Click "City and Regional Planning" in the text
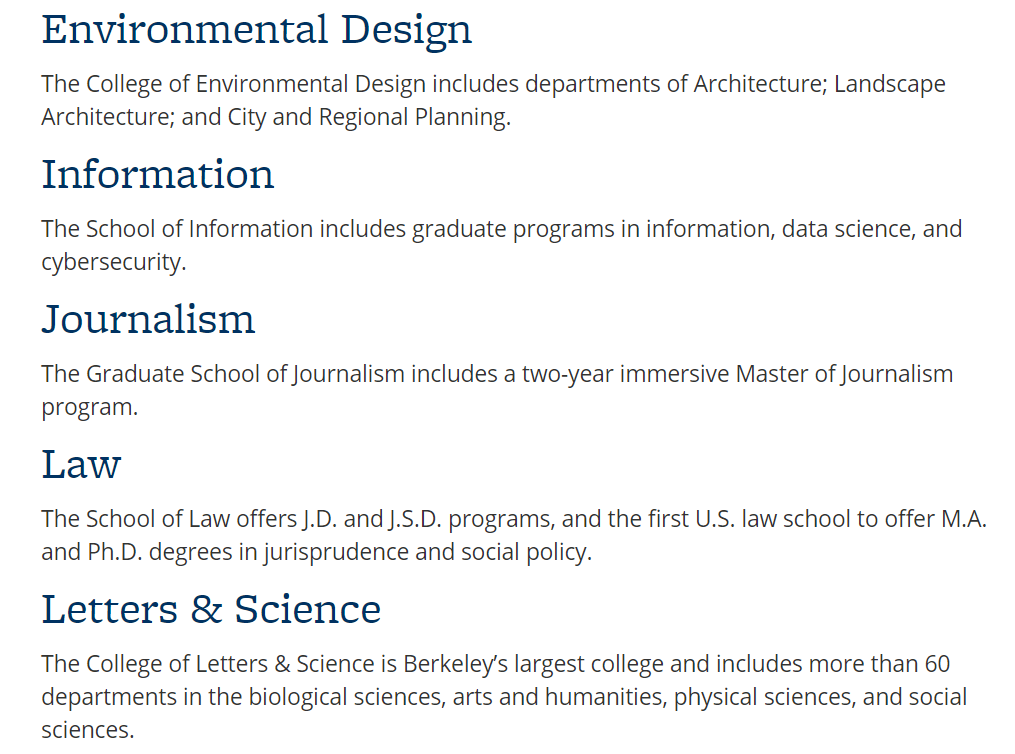 point(367,117)
